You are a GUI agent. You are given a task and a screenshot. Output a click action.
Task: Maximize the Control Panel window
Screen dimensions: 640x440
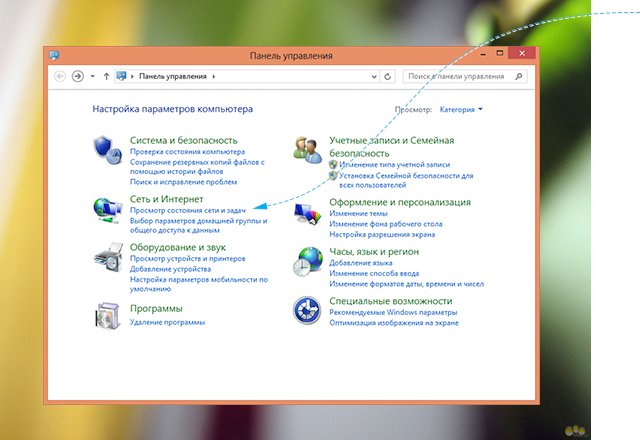(500, 53)
